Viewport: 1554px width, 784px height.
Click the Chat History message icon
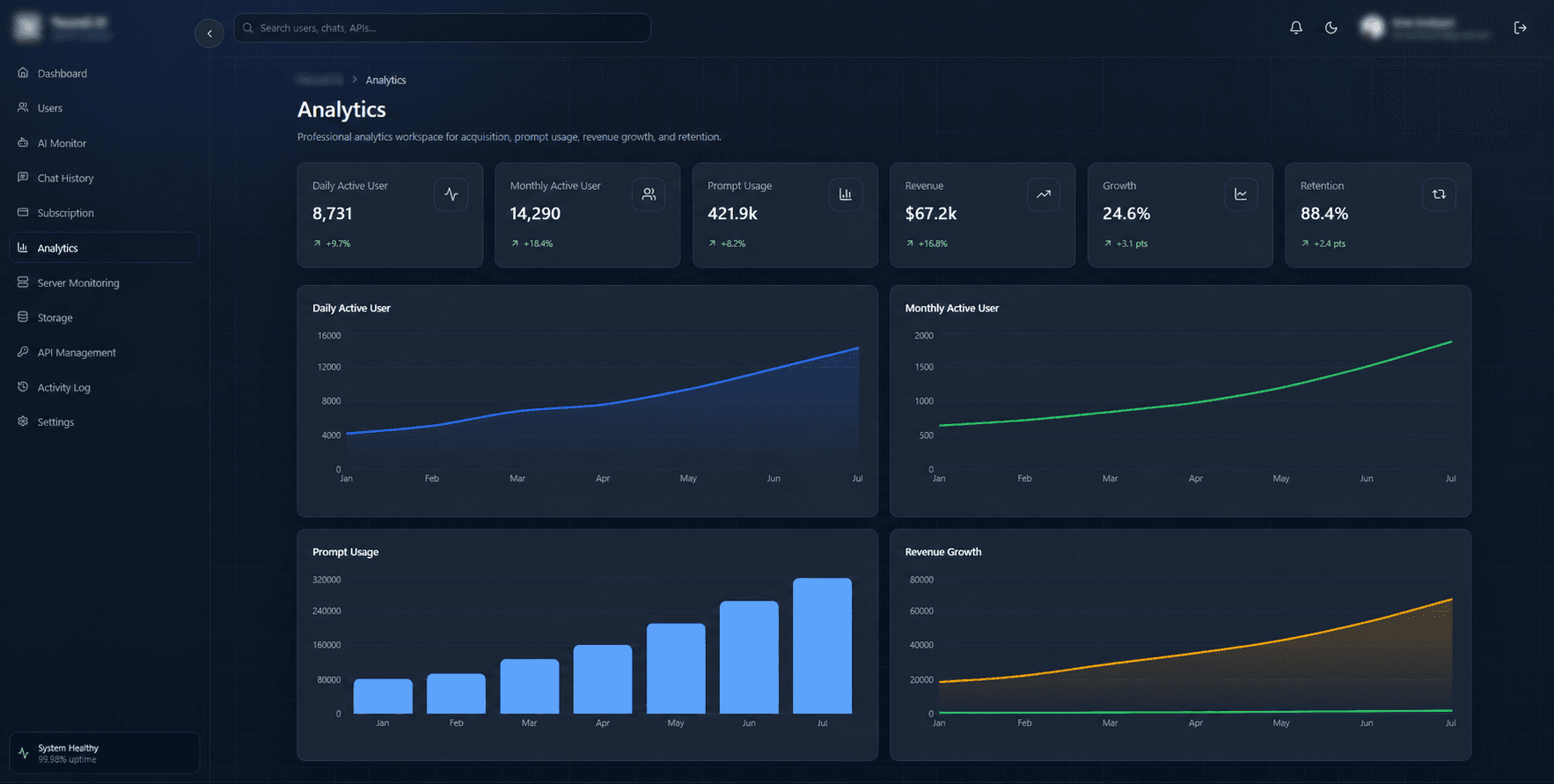[23, 177]
